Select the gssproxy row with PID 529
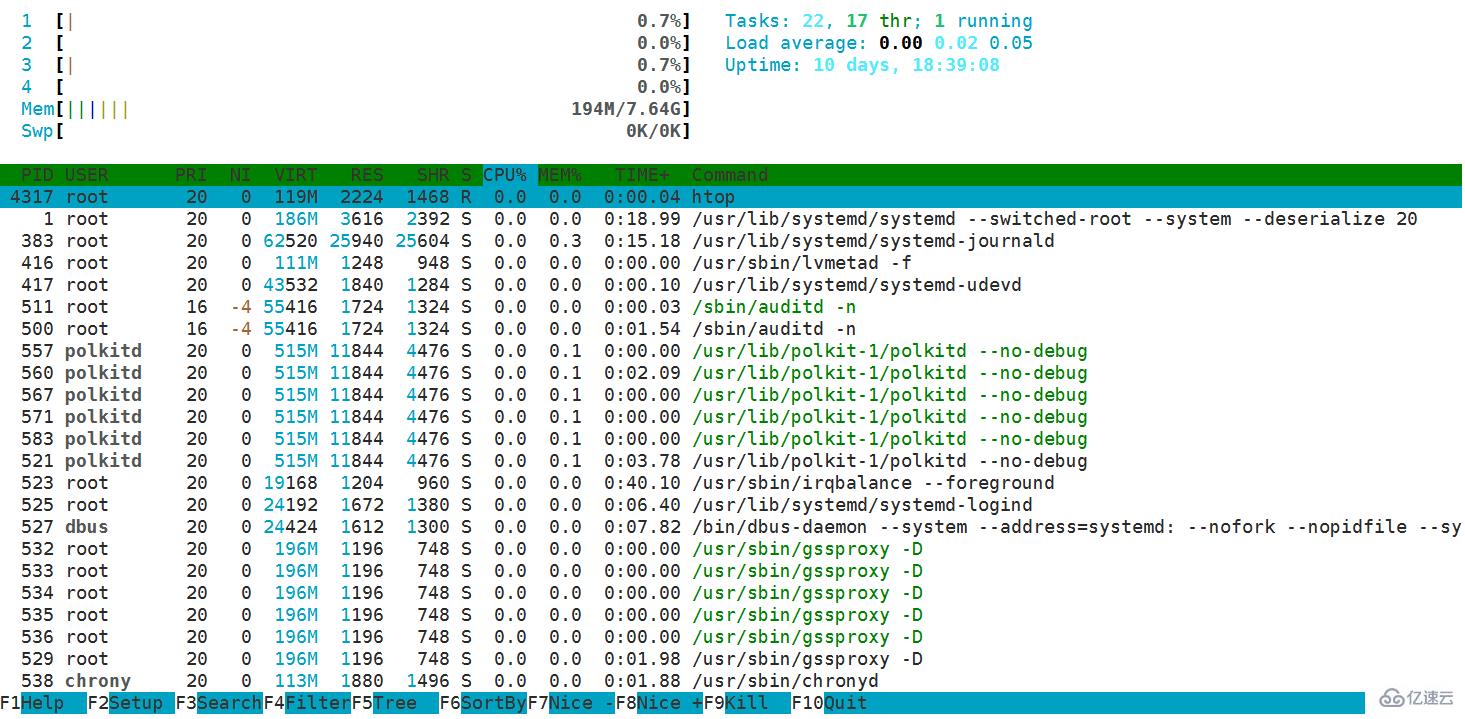Image resolution: width=1465 pixels, height=719 pixels. point(731,659)
